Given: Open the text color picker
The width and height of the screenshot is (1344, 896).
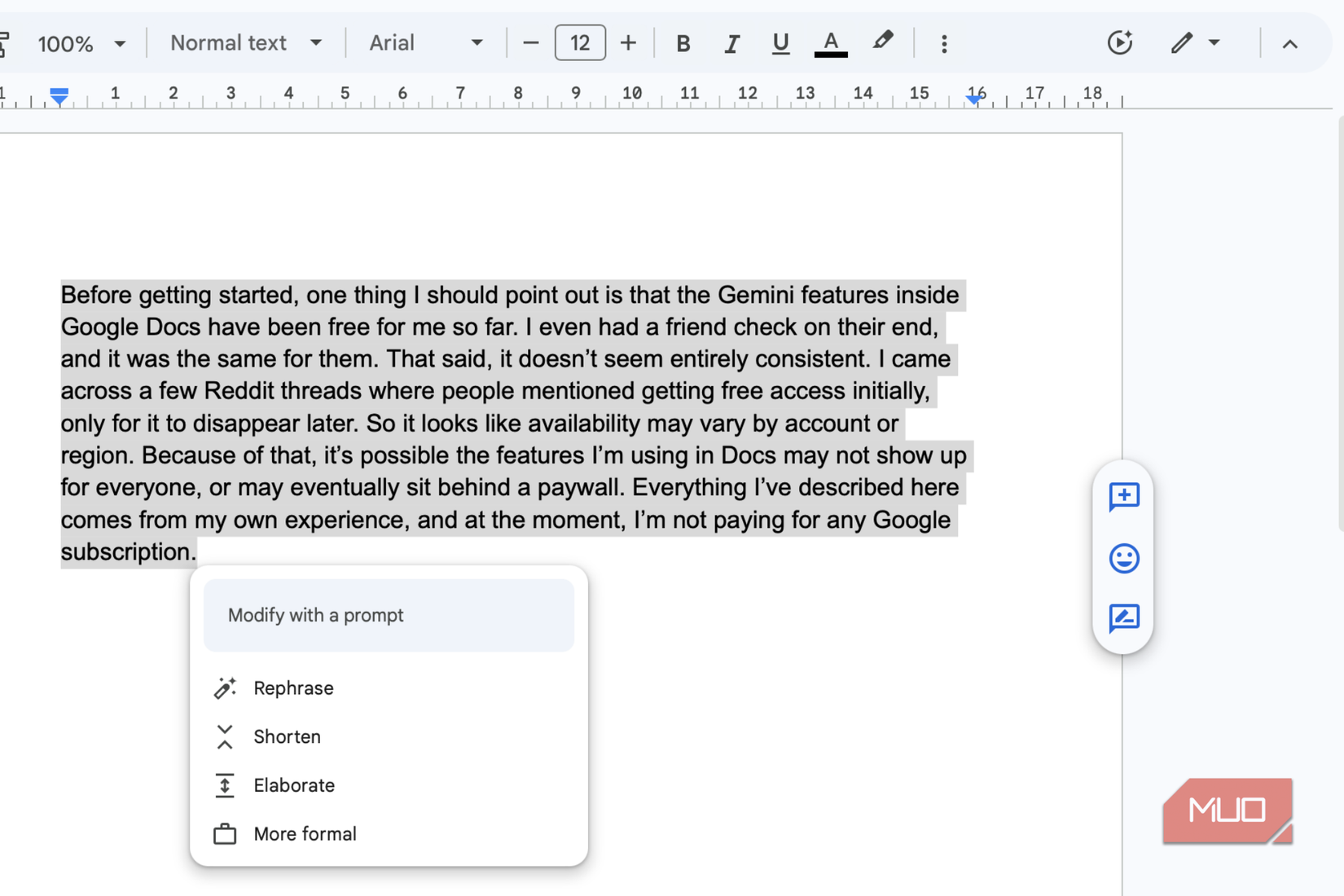Looking at the screenshot, I should 830,43.
